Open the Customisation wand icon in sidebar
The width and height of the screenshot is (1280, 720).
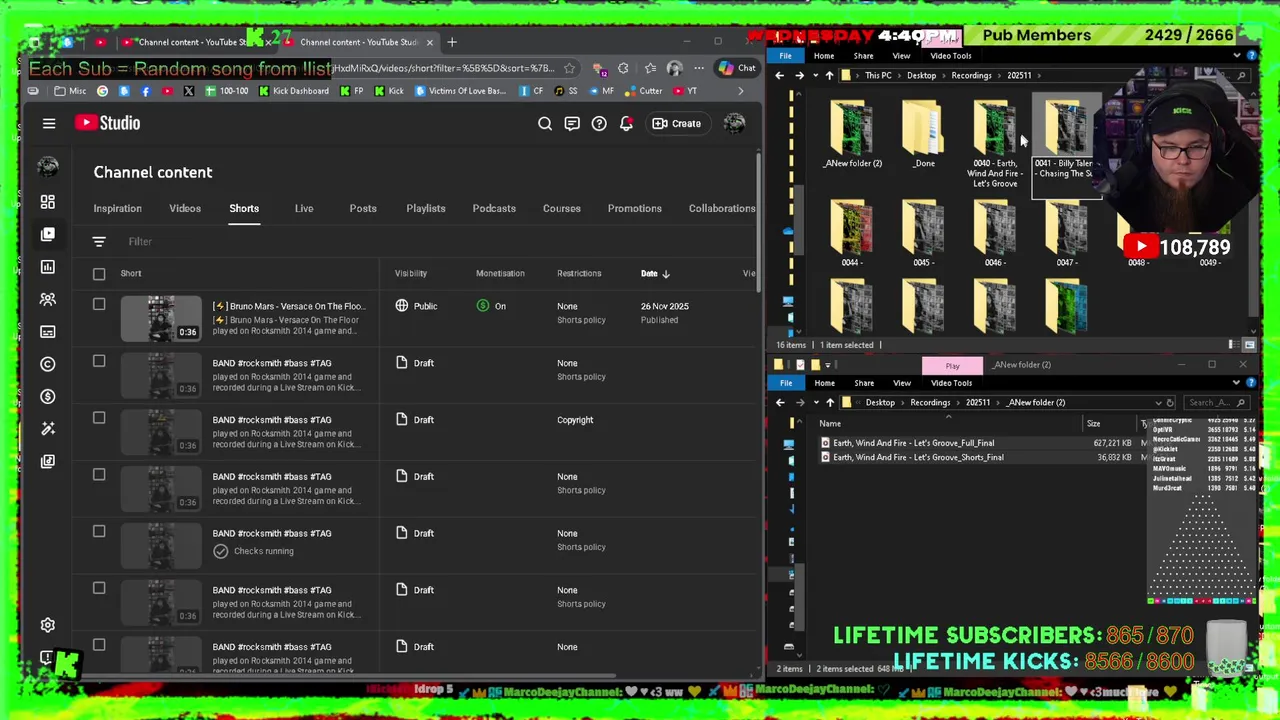47,429
